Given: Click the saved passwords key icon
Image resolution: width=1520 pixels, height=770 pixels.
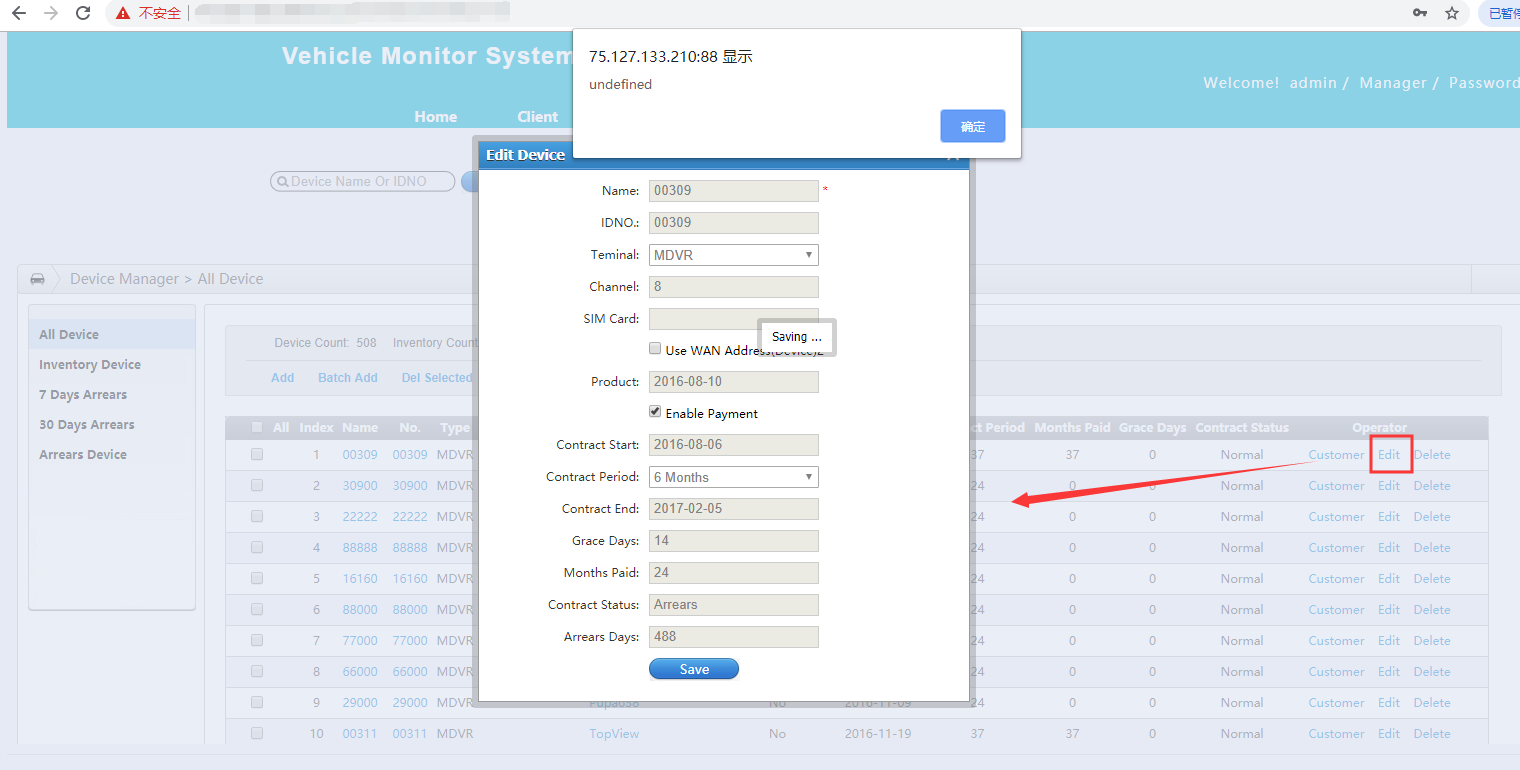Looking at the screenshot, I should click(x=1420, y=13).
